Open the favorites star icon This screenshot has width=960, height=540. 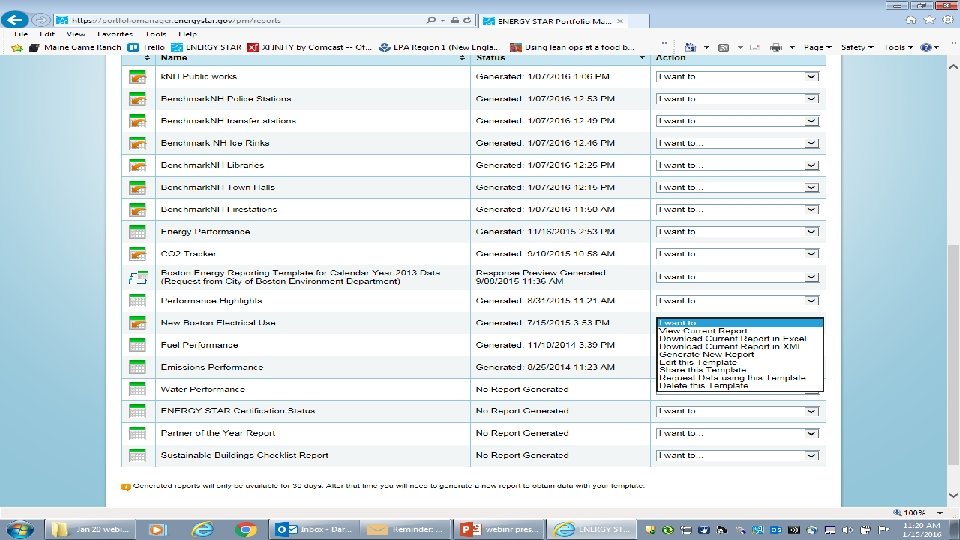point(929,20)
